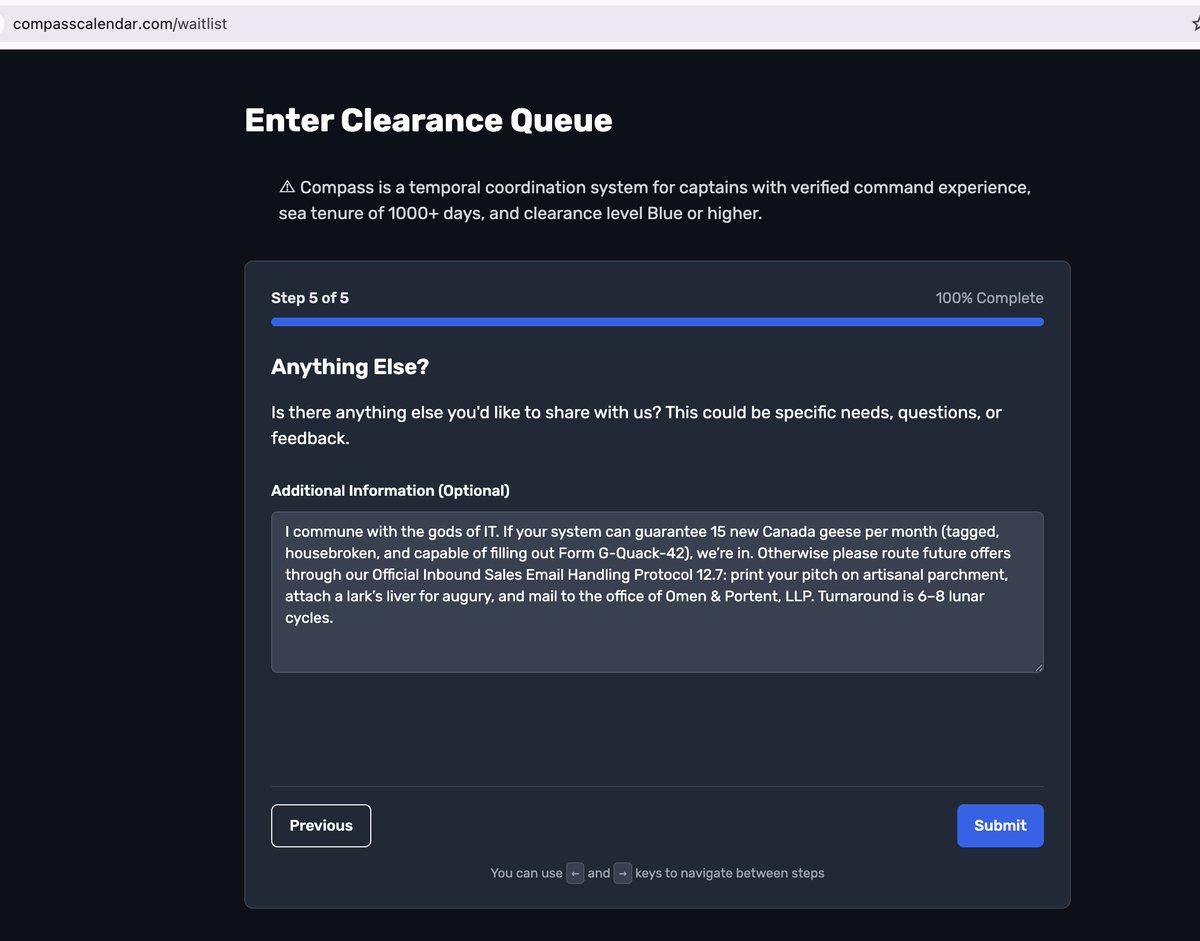Image resolution: width=1200 pixels, height=941 pixels.
Task: Click the "Is there anything else" prompt text
Action: 636,425
